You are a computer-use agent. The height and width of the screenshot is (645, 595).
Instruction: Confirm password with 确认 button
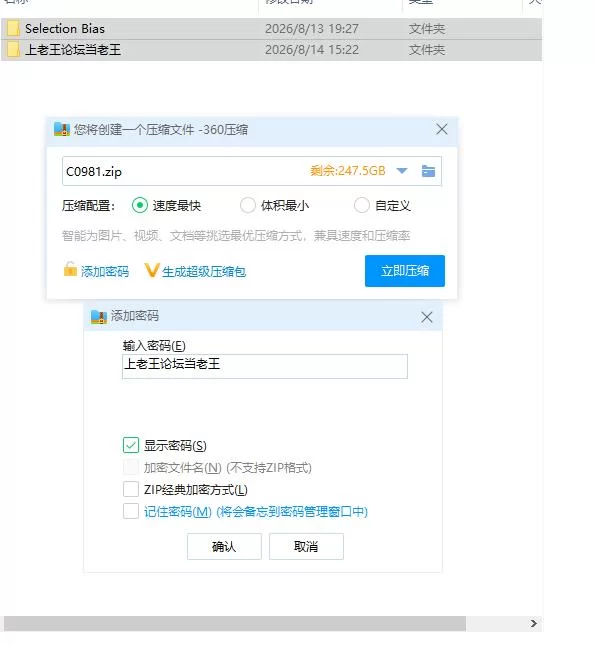click(224, 546)
